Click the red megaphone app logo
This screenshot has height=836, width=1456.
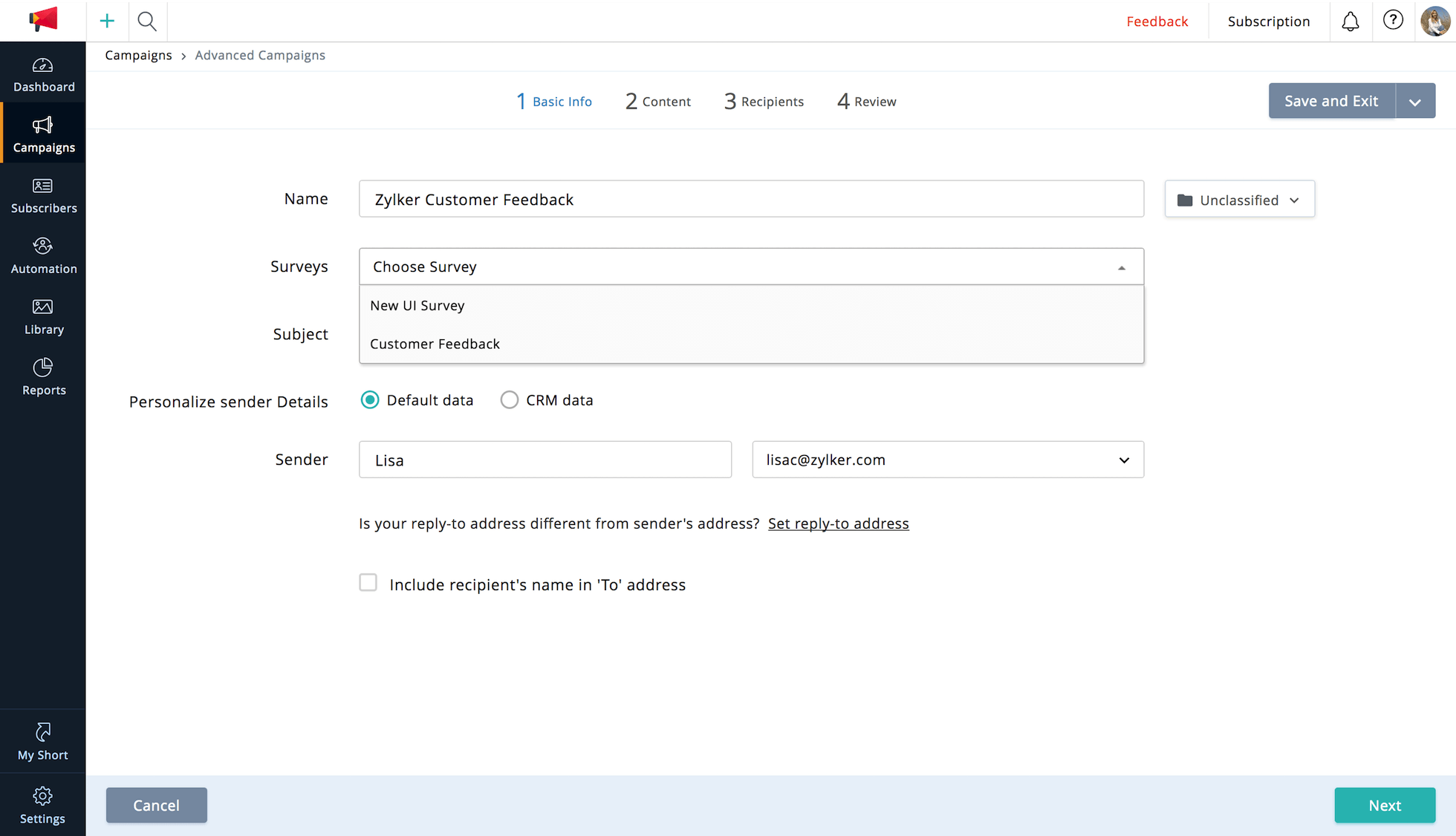[43, 20]
